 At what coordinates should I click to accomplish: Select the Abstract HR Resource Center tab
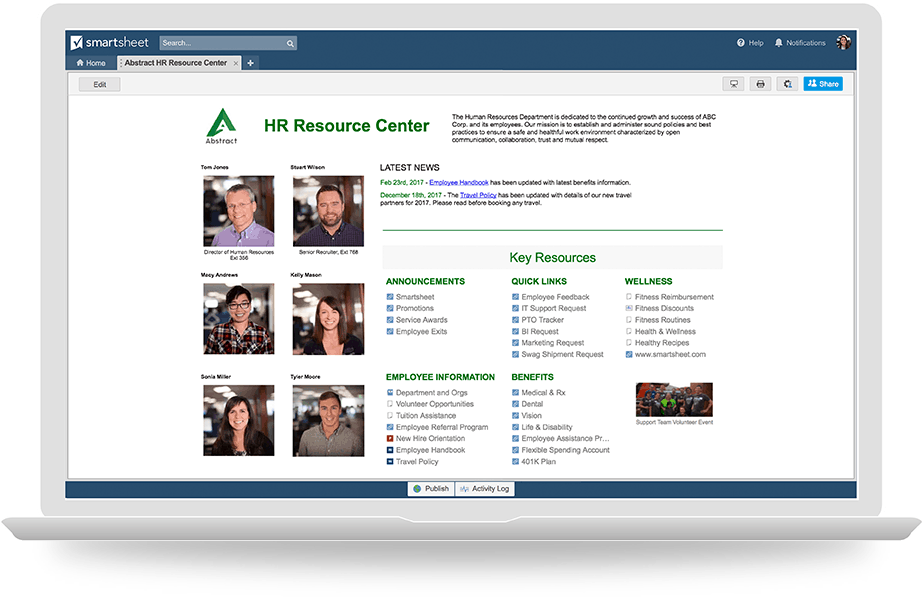pos(175,63)
